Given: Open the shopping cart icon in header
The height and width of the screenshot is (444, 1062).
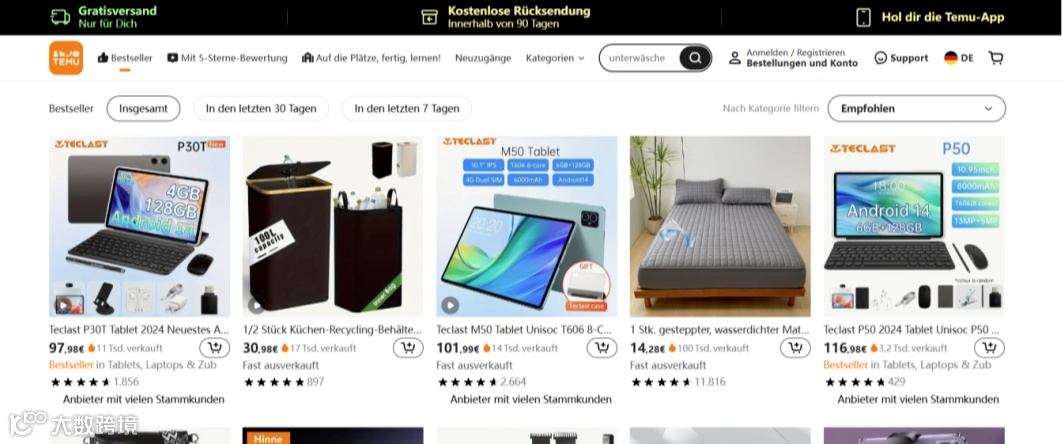Looking at the screenshot, I should point(996,58).
